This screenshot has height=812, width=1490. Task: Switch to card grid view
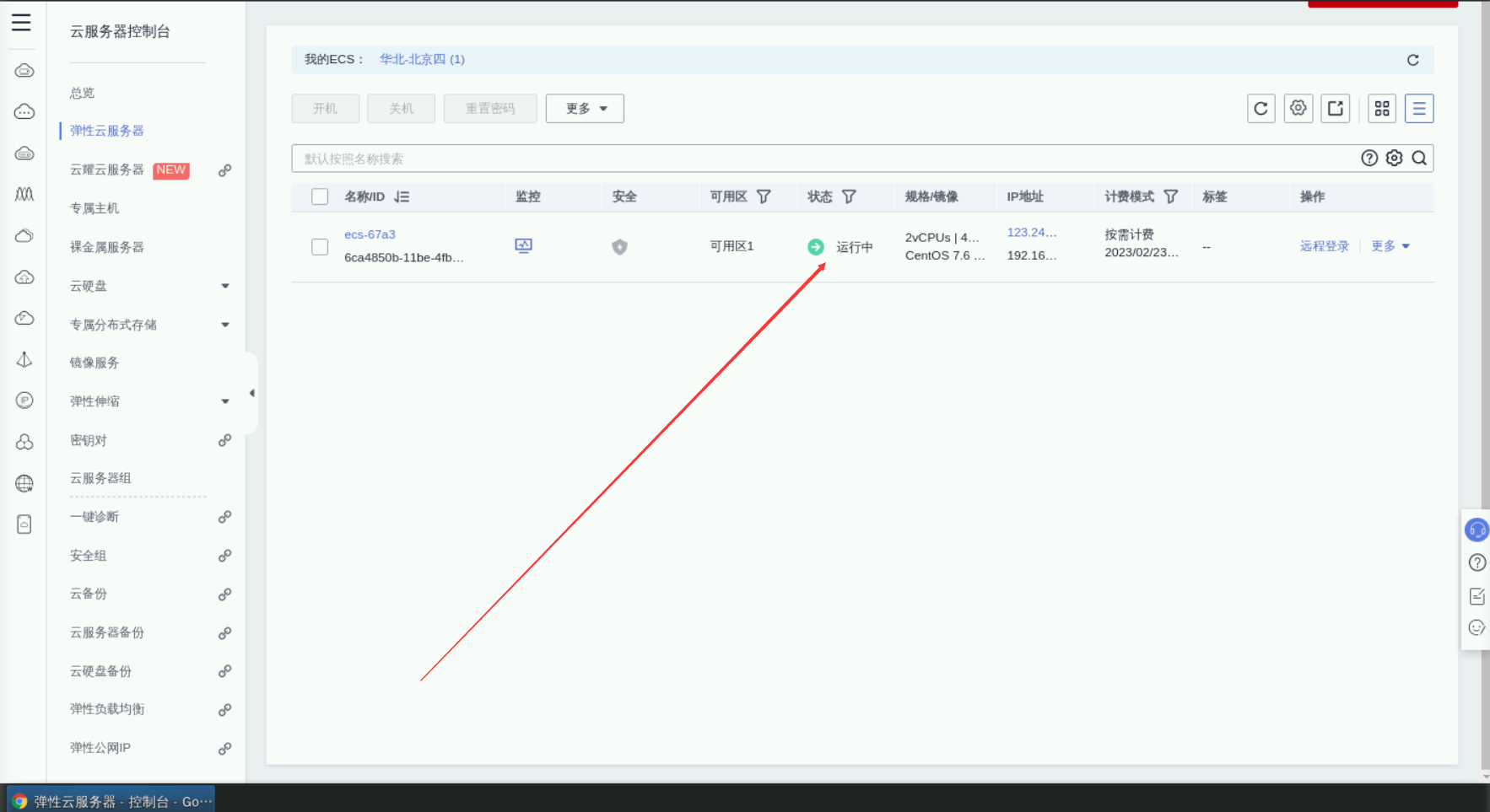click(x=1382, y=108)
